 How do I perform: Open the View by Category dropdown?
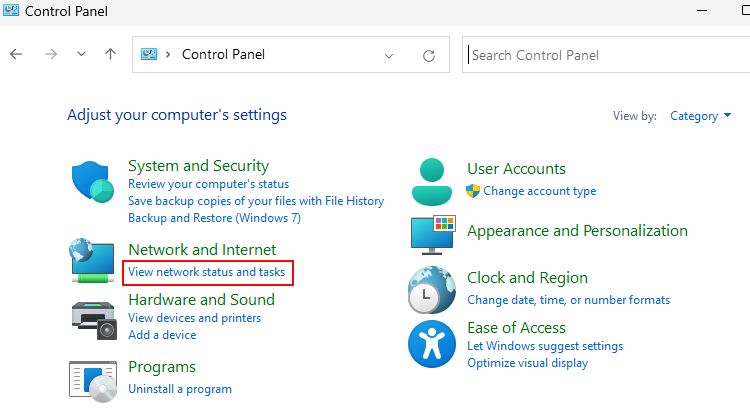(701, 116)
